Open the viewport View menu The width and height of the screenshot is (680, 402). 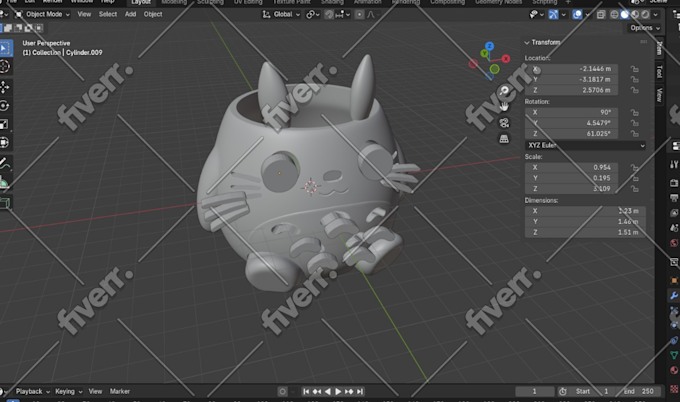pos(84,14)
